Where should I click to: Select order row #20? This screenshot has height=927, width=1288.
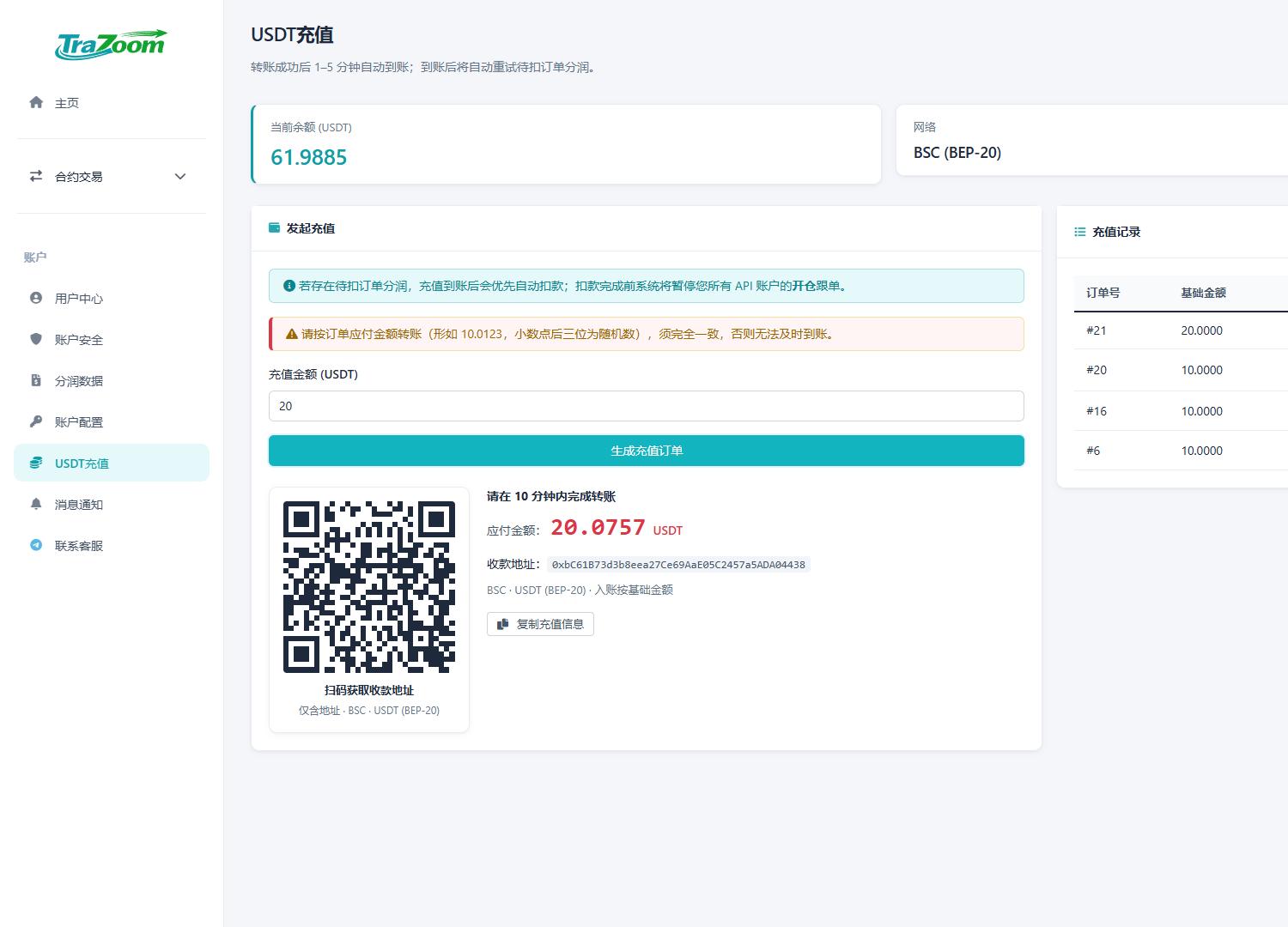(1181, 370)
